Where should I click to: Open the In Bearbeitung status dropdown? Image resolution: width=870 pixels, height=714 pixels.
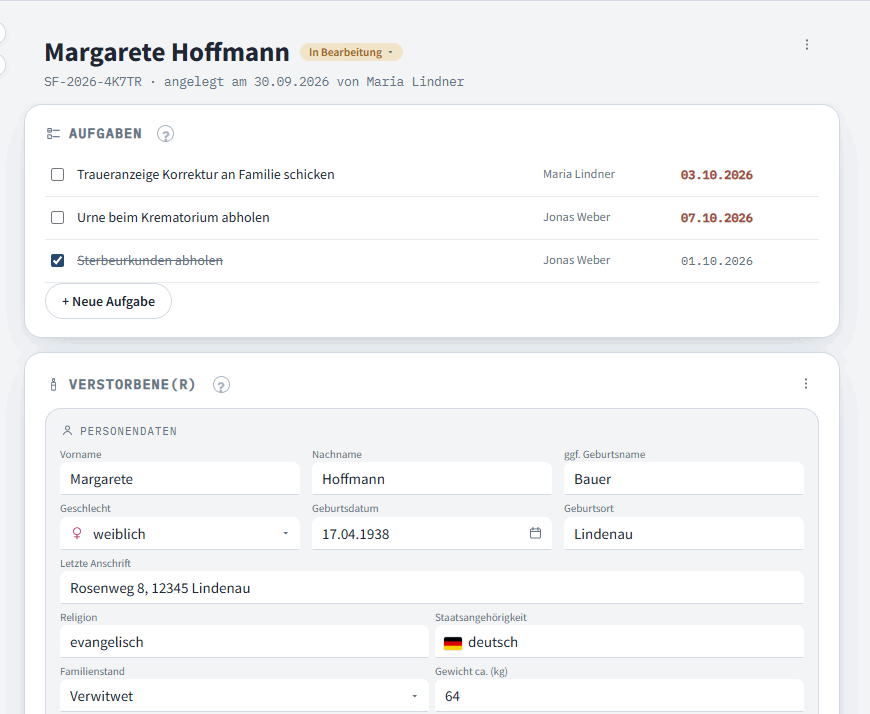coord(351,52)
